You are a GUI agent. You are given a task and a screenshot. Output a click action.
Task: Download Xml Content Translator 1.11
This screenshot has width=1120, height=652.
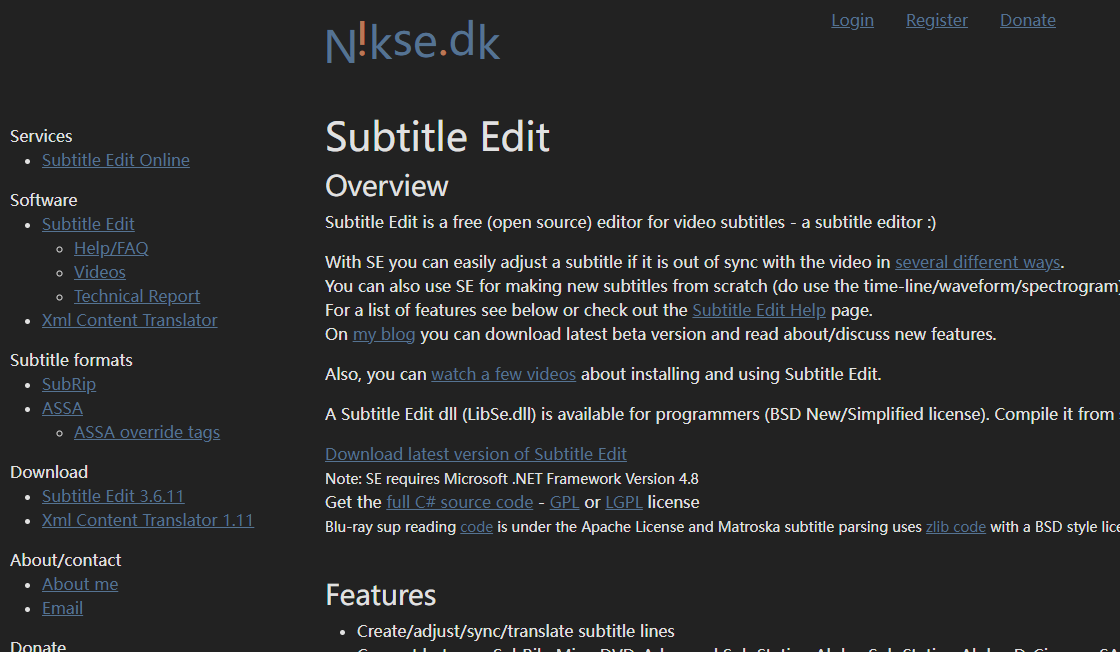coord(148,520)
